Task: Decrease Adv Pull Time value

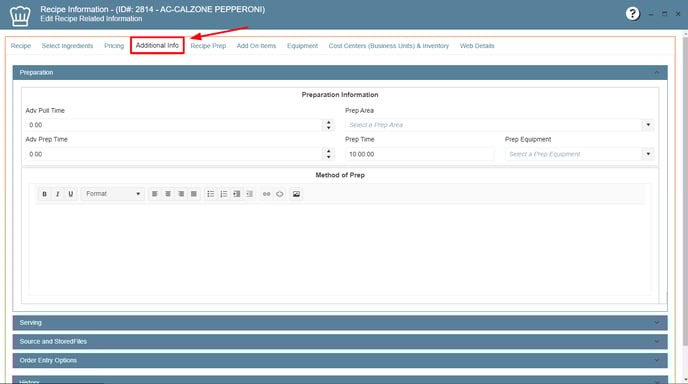Action: [329, 128]
